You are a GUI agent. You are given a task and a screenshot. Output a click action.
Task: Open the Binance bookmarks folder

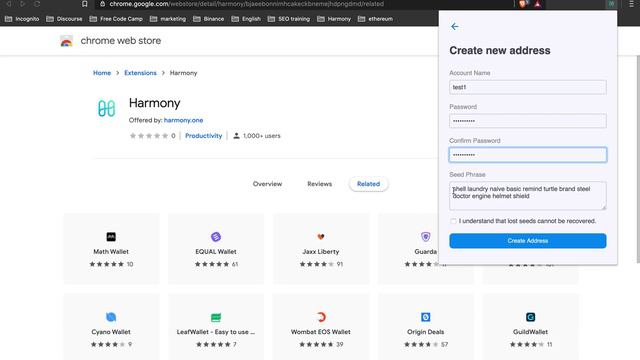click(209, 19)
